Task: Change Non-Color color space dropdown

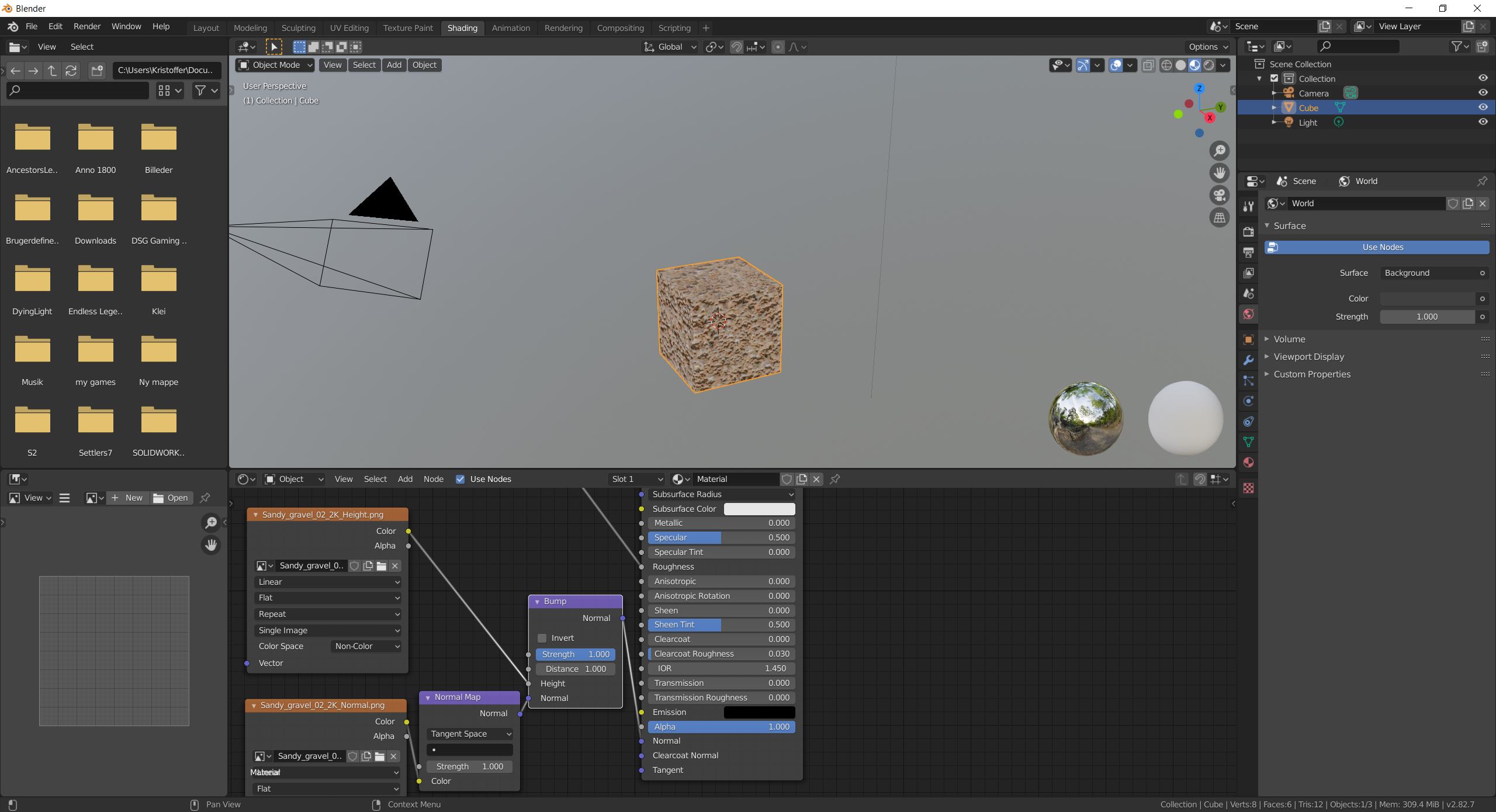Action: (x=366, y=646)
